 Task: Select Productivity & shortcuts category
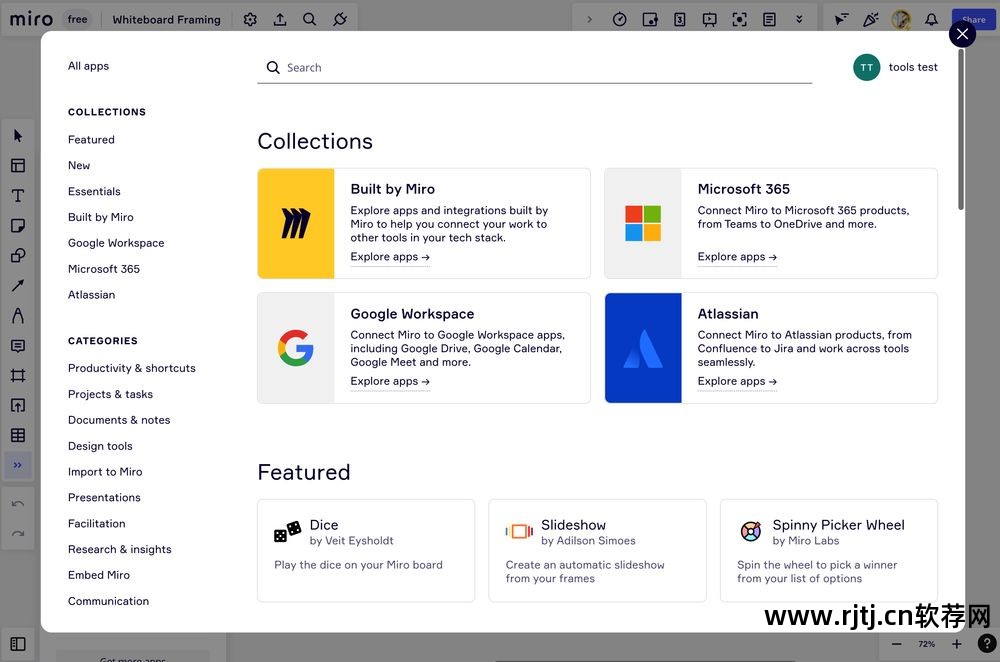tap(132, 368)
